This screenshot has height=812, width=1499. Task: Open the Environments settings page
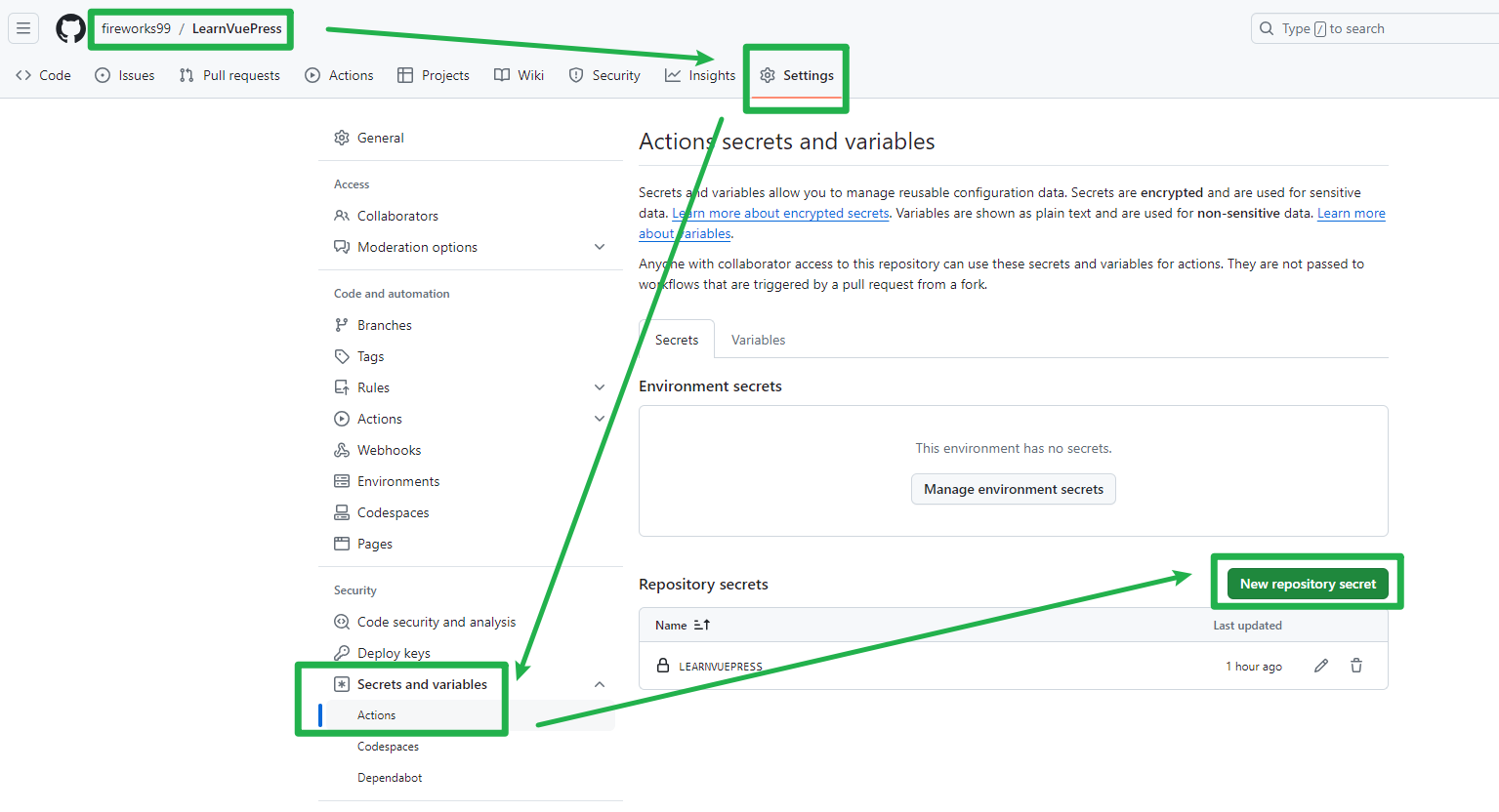[x=397, y=480]
